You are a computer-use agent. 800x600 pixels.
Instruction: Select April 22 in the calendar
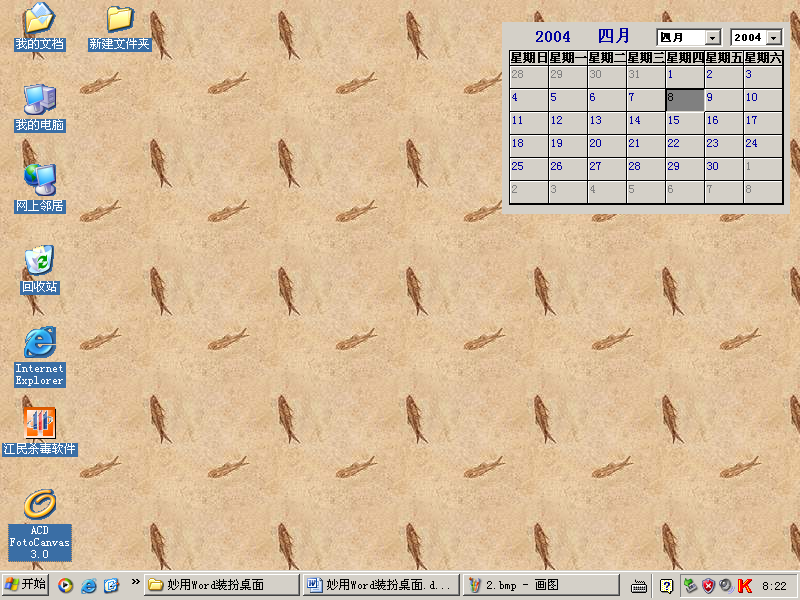(x=685, y=146)
